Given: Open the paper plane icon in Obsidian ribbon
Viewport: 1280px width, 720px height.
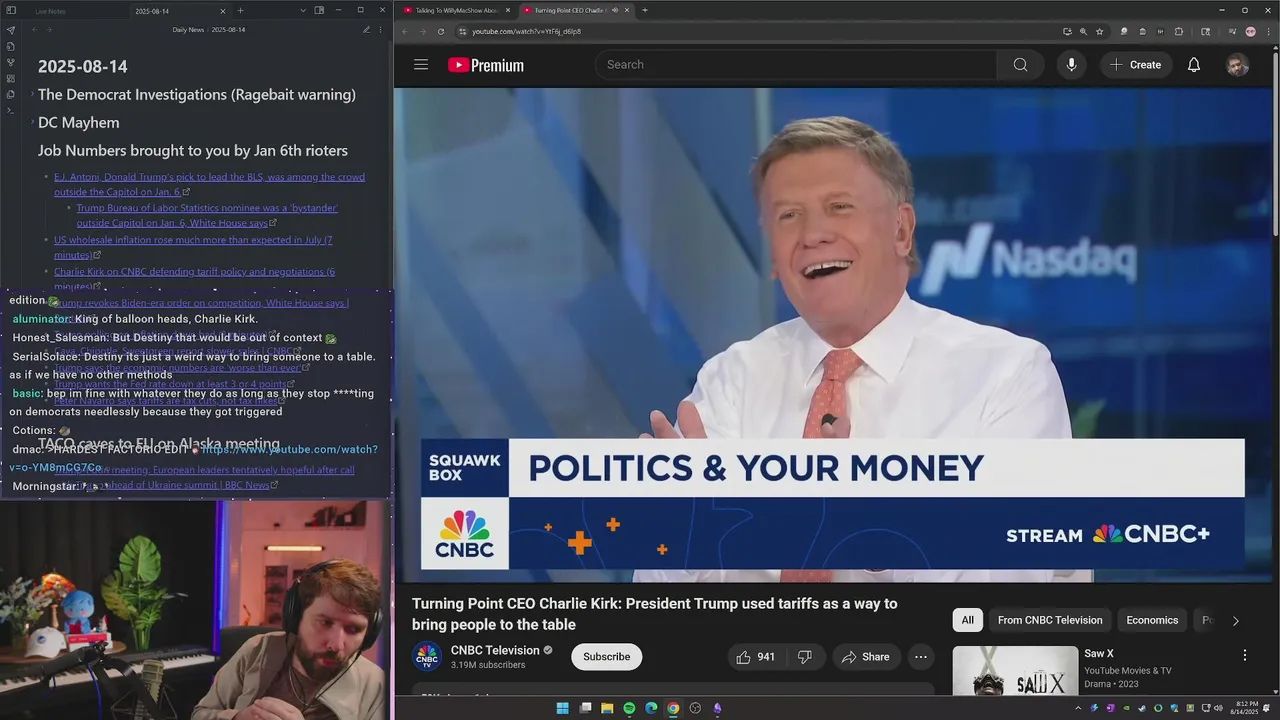Looking at the screenshot, I should pos(11,30).
